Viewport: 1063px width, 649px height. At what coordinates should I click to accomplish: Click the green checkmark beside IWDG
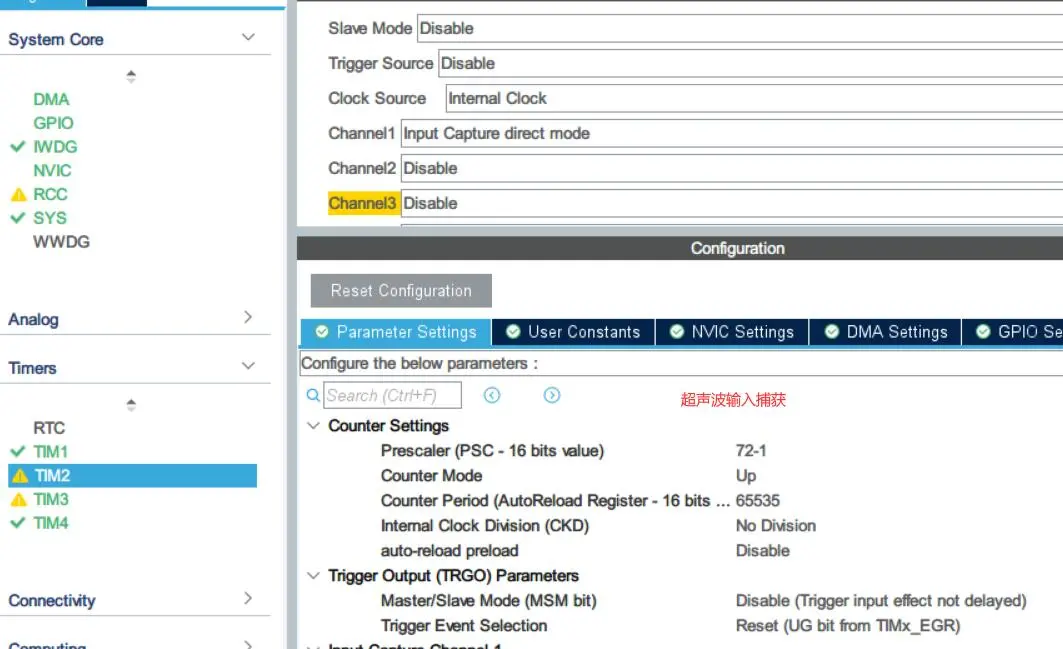(x=18, y=147)
